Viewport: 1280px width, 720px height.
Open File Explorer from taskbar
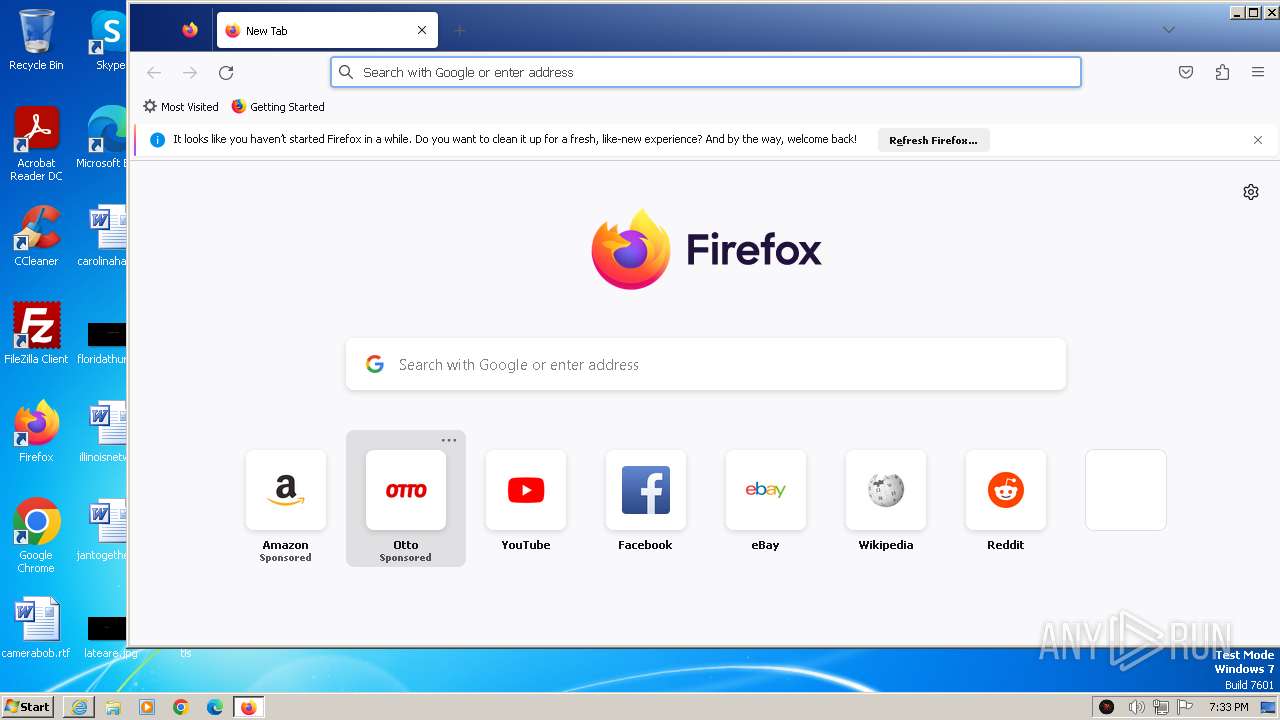[113, 707]
